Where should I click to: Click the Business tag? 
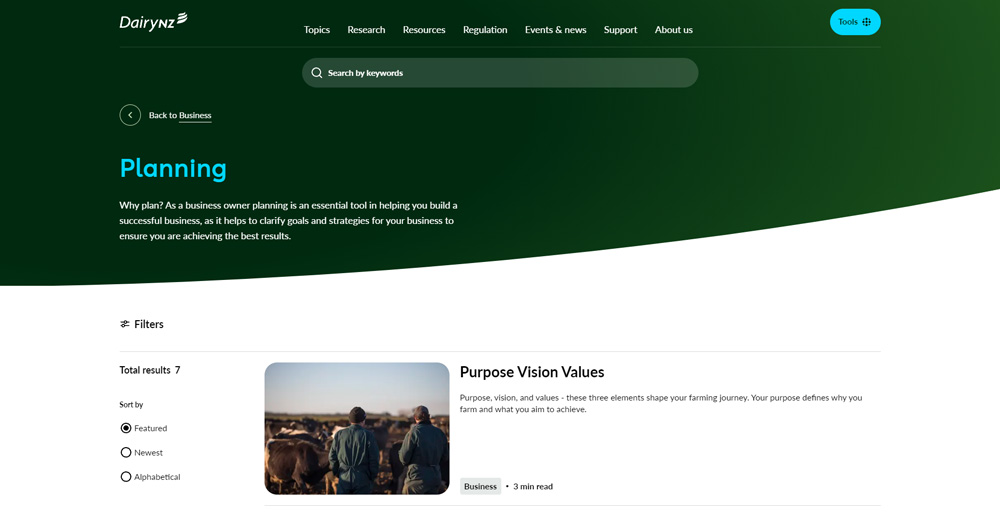pos(480,486)
